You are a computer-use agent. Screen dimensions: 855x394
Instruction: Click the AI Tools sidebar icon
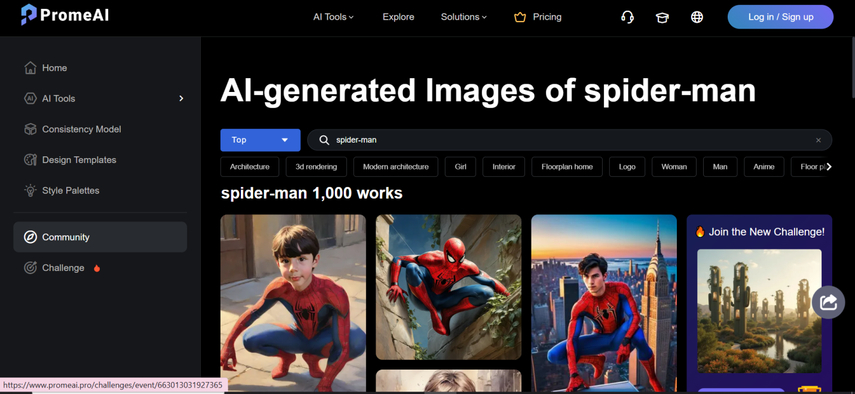(31, 98)
